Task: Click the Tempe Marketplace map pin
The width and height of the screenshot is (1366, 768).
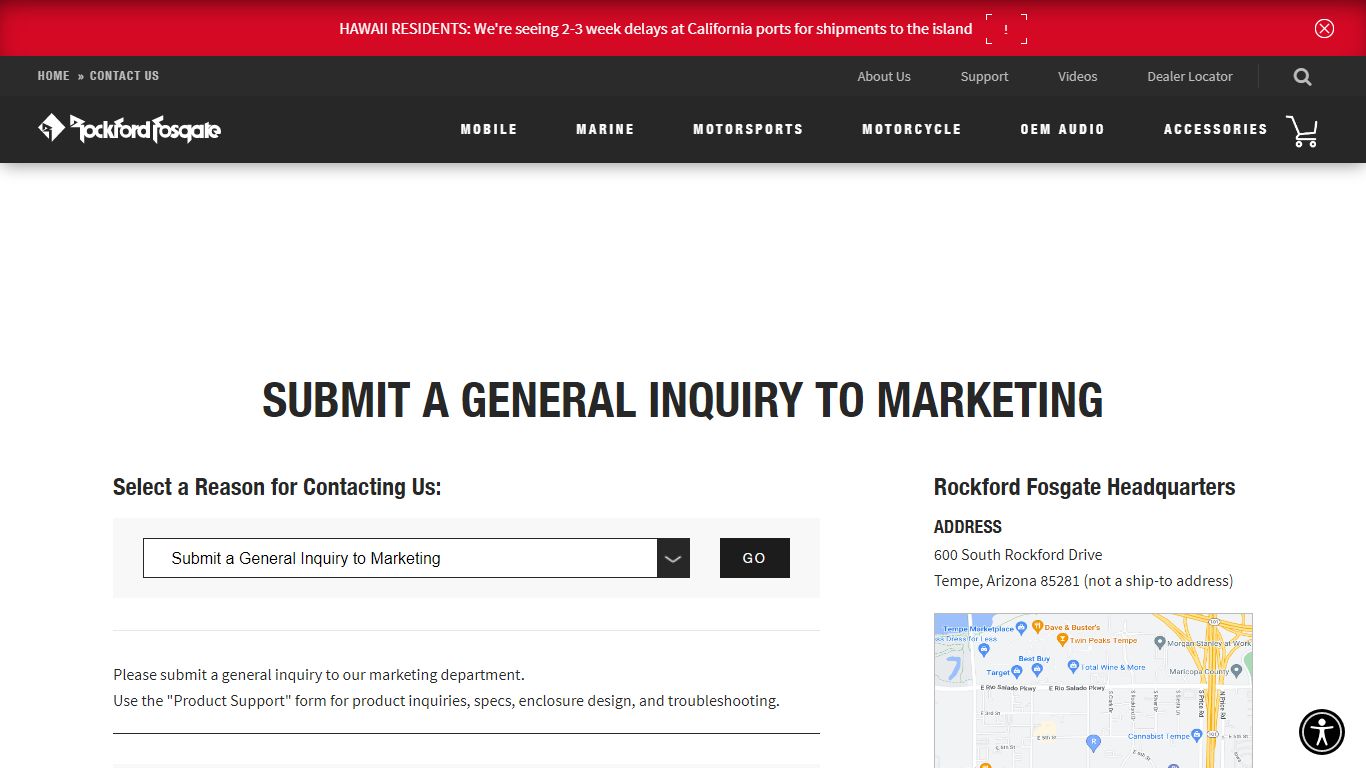Action: [1021, 629]
